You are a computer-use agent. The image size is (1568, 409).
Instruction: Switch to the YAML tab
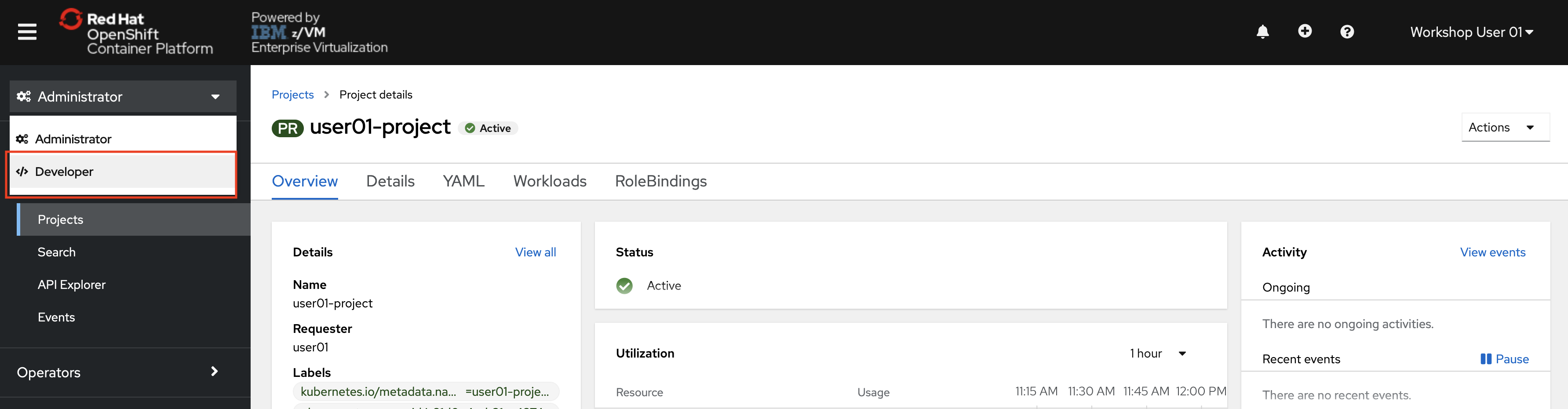coord(463,181)
